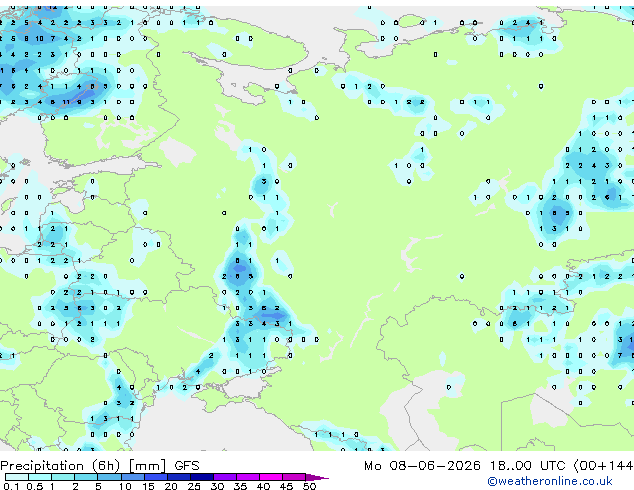Screen dimensions: 634x490
Task: Select the 35–40 mm legend color box
Action: 247,477
